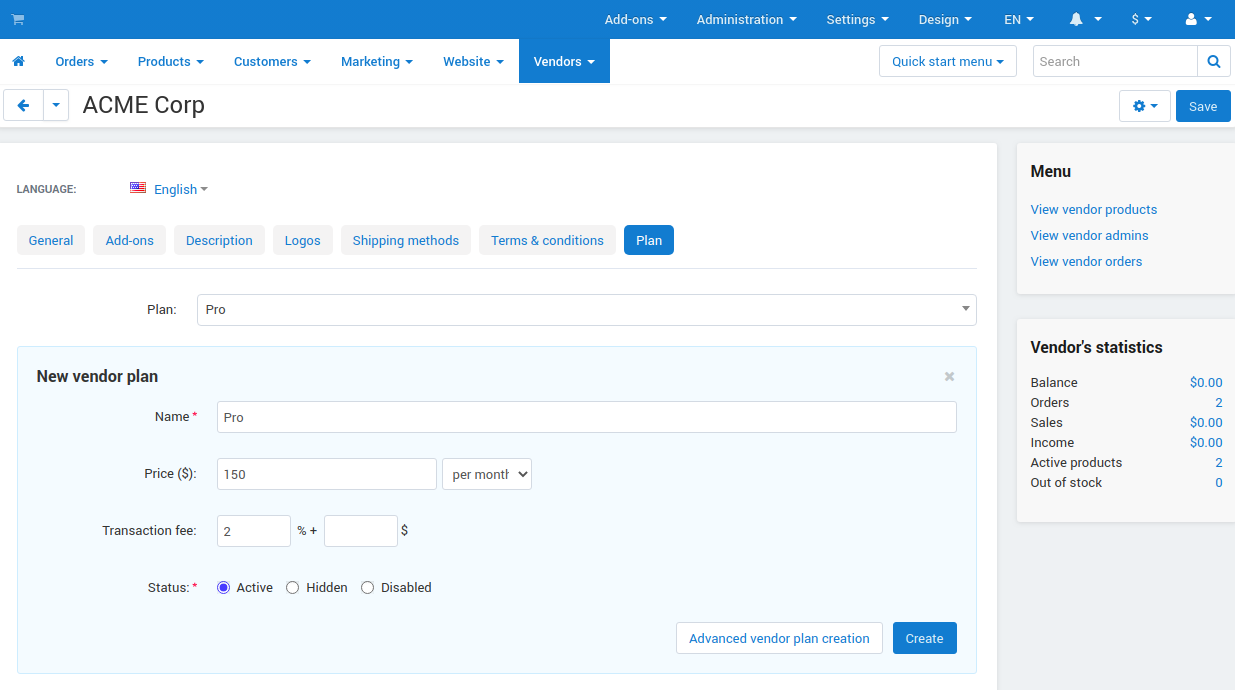Image resolution: width=1235 pixels, height=690 pixels.
Task: Go to the home dashboard icon
Action: click(x=18, y=61)
